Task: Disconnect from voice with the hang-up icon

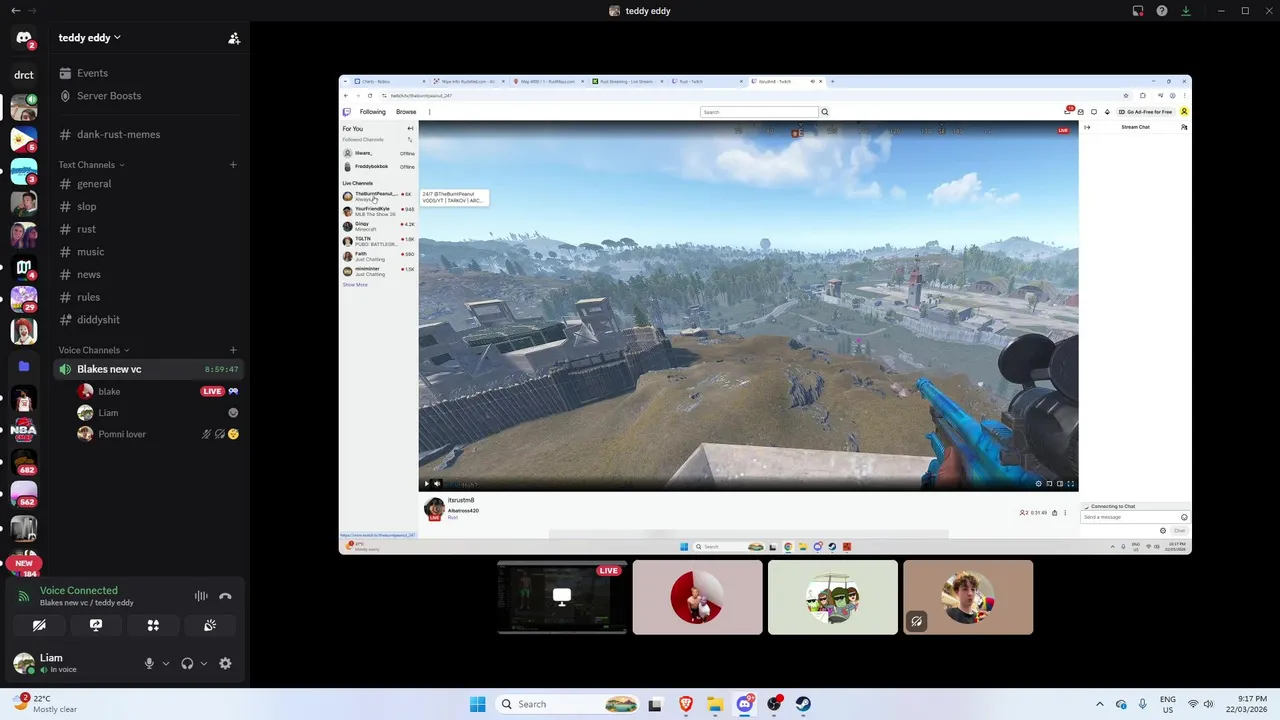Action: (x=225, y=596)
